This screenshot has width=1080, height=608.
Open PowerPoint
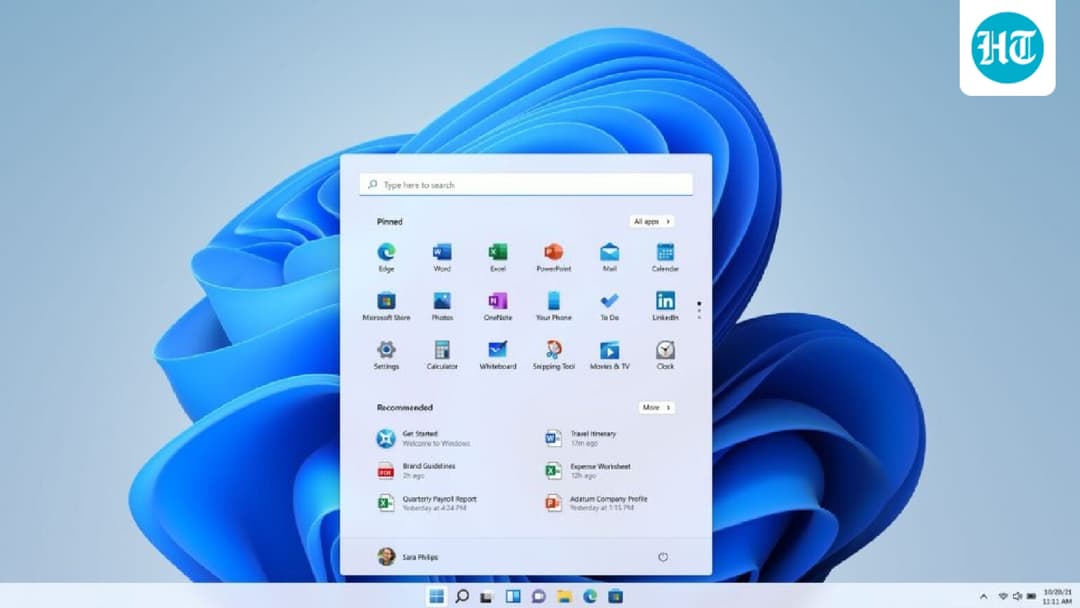553,256
